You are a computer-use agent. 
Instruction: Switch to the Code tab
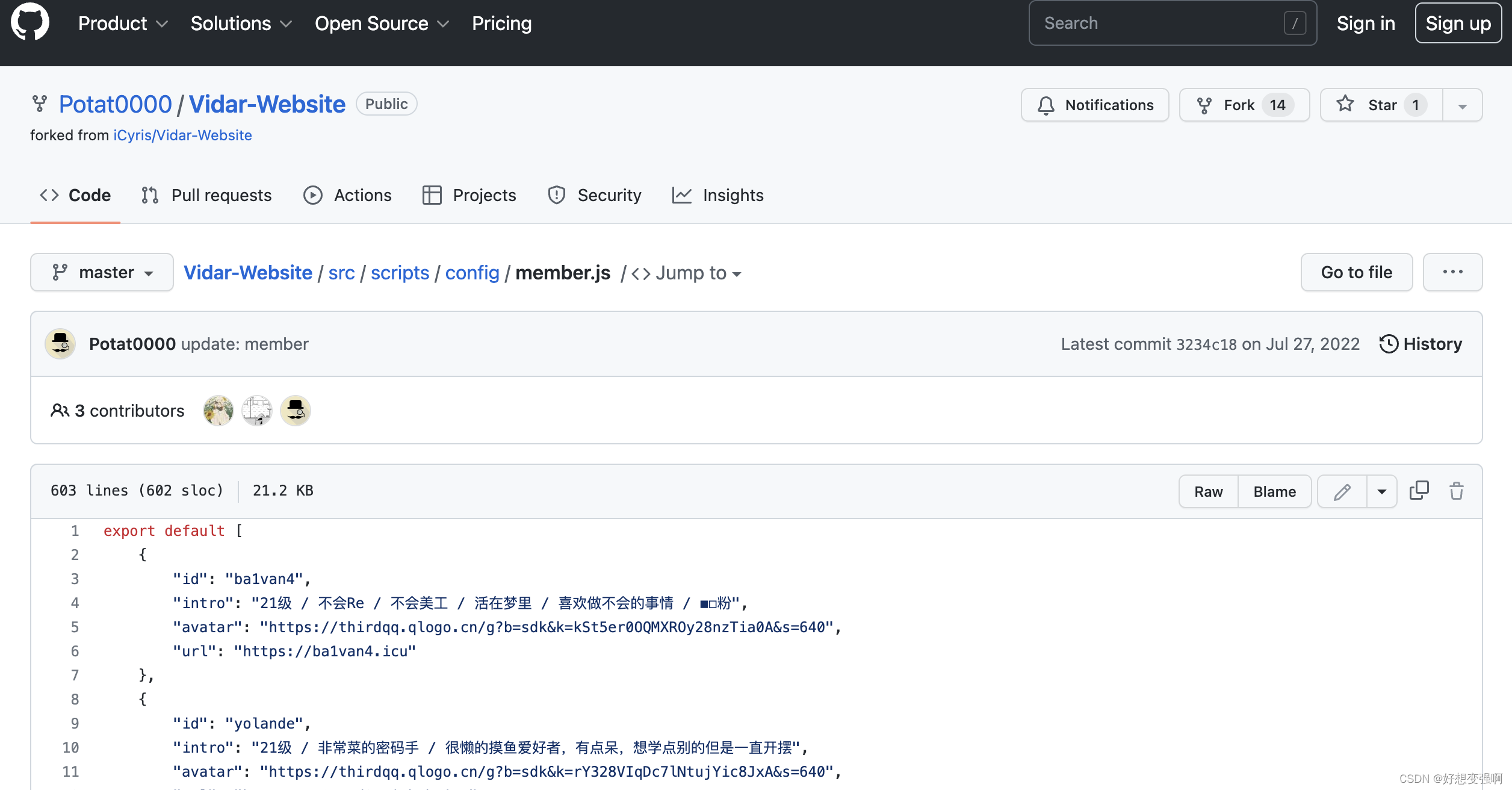pyautogui.click(x=75, y=195)
